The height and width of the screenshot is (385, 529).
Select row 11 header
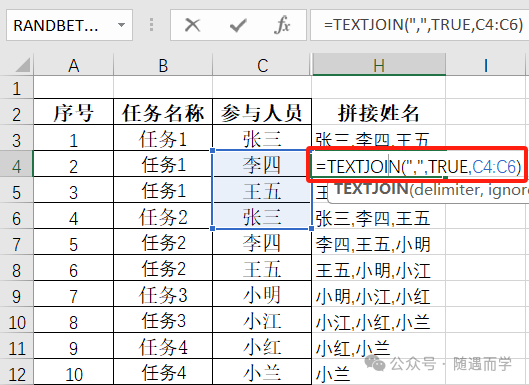[17, 347]
